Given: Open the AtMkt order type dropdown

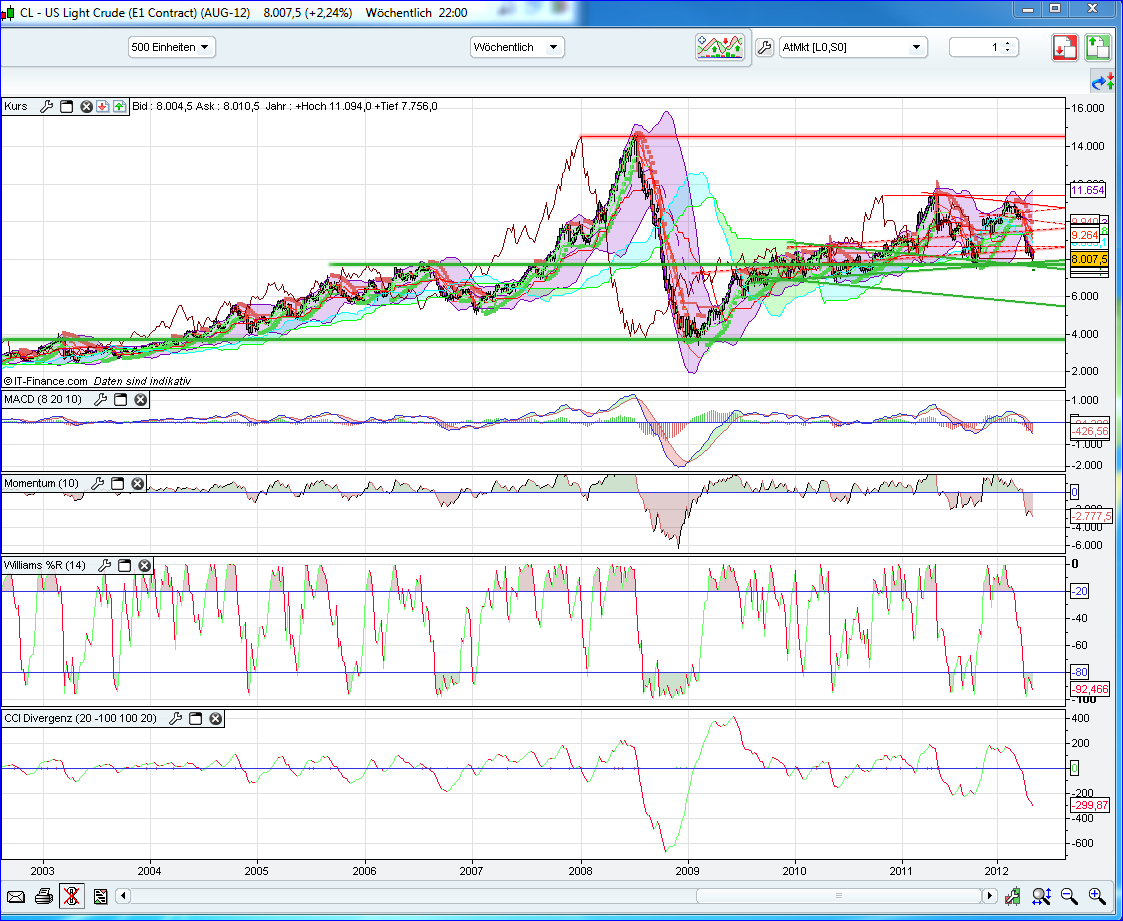Looking at the screenshot, I should point(853,47).
